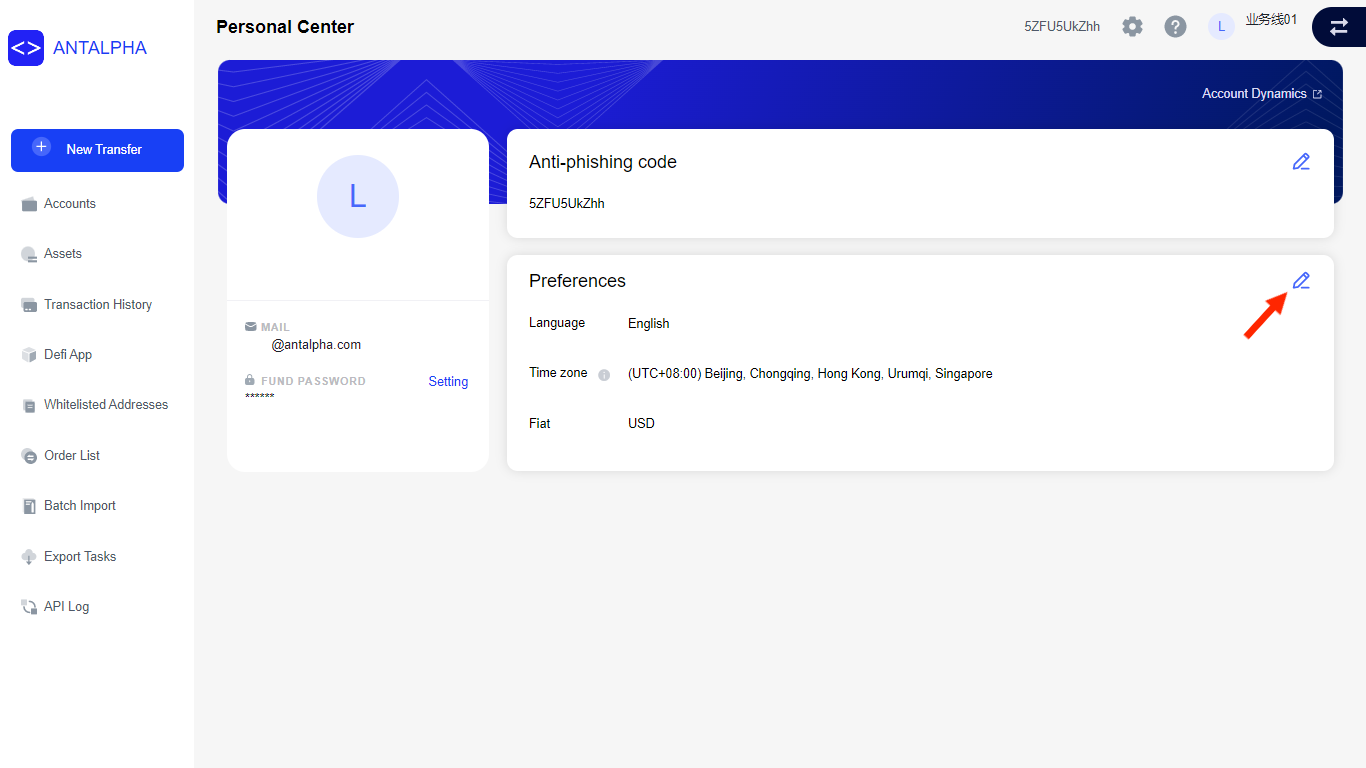Viewport: 1366px width, 768px height.
Task: Select the Batch Import icon in sidebar
Action: (29, 505)
